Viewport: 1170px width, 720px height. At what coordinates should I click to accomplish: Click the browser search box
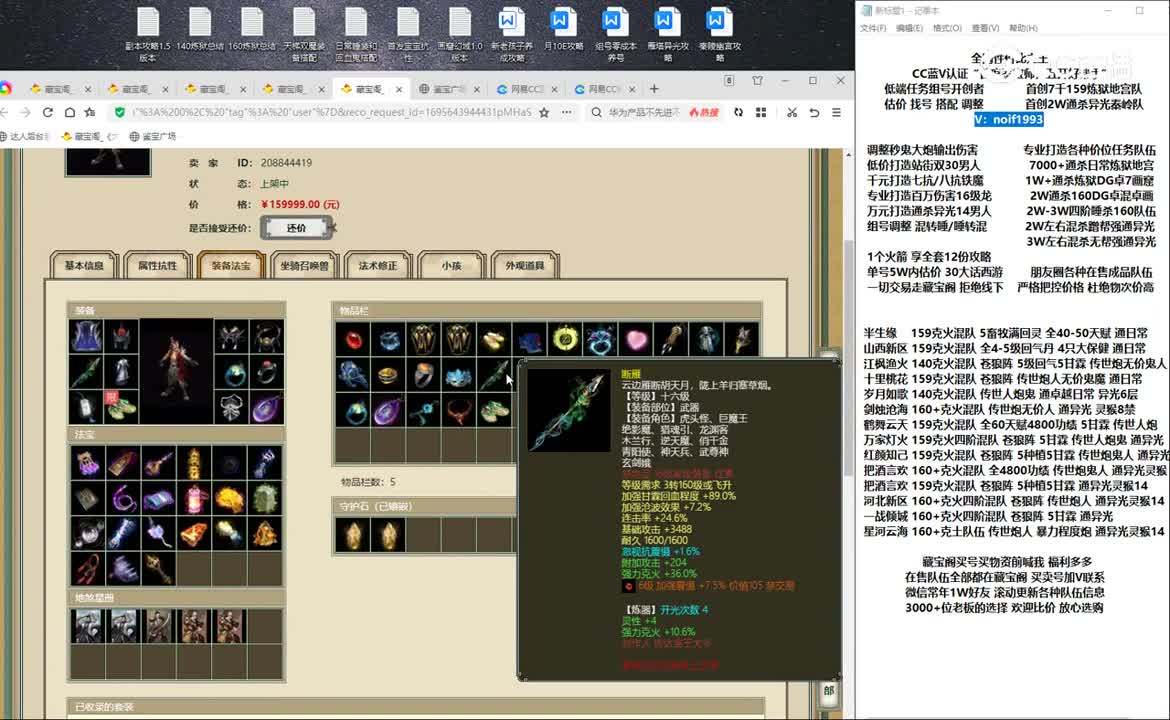click(x=644, y=112)
